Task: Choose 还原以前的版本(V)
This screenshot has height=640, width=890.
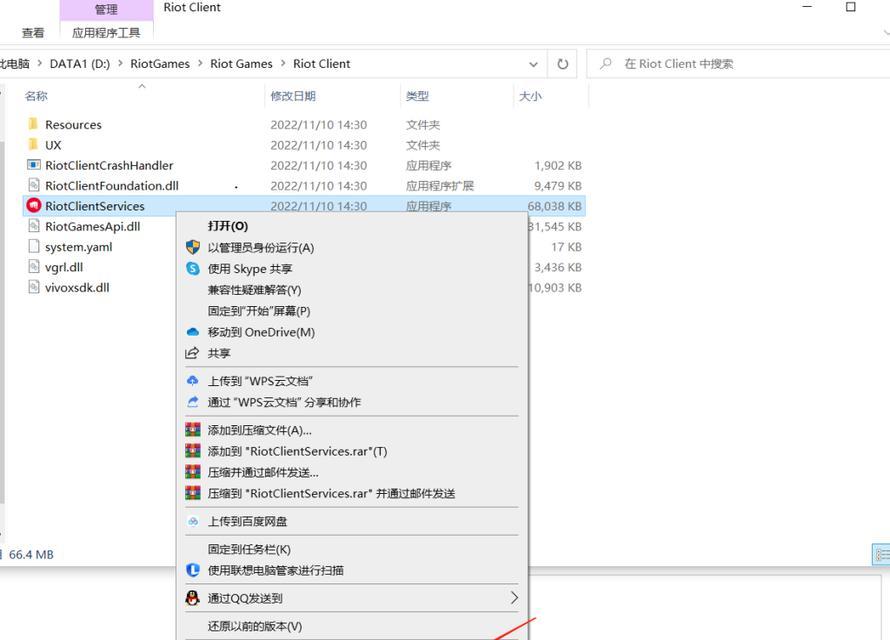Action: tap(254, 625)
